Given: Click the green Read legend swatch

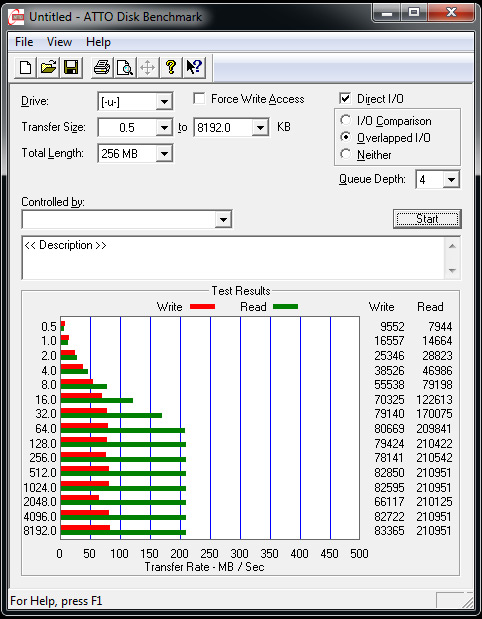Looking at the screenshot, I should (x=285, y=307).
